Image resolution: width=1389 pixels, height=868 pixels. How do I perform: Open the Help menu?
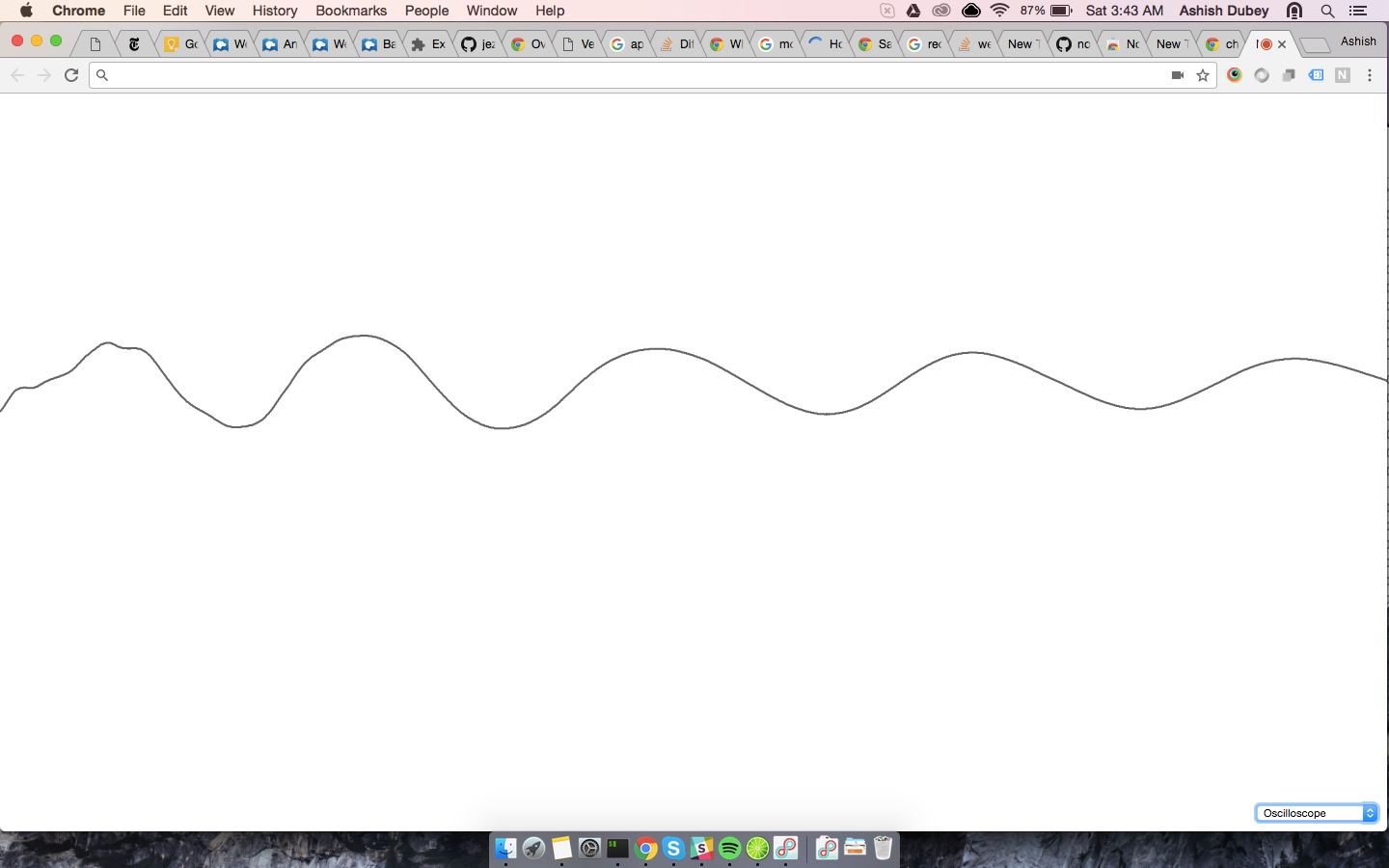550,11
